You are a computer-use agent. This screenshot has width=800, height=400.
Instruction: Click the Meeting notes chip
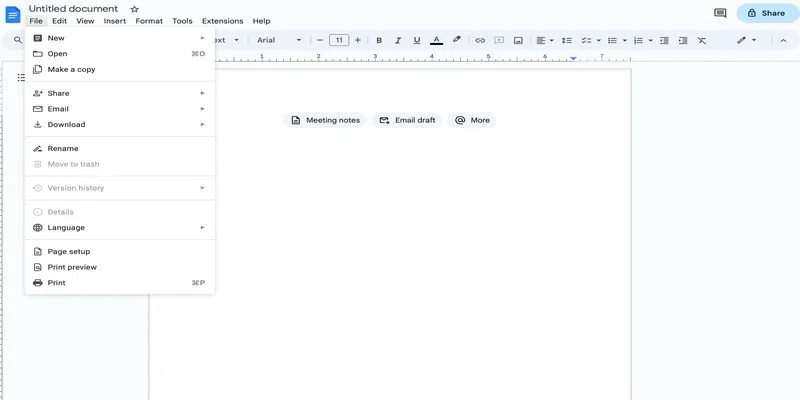tap(325, 120)
